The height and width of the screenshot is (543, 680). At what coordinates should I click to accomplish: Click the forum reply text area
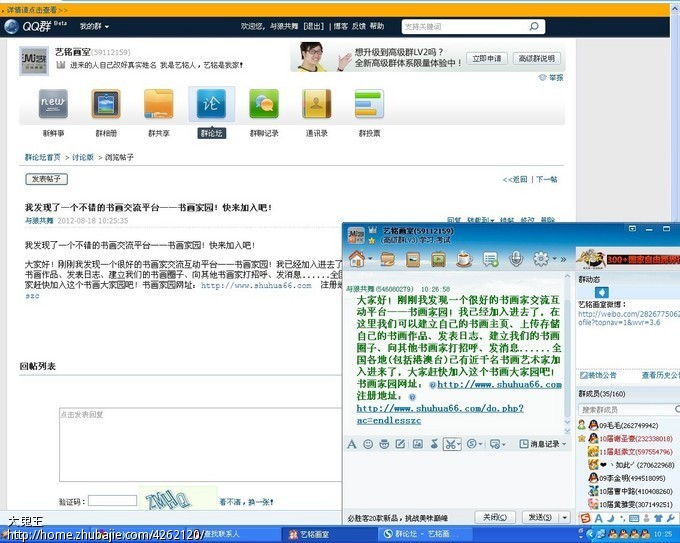(x=201, y=445)
